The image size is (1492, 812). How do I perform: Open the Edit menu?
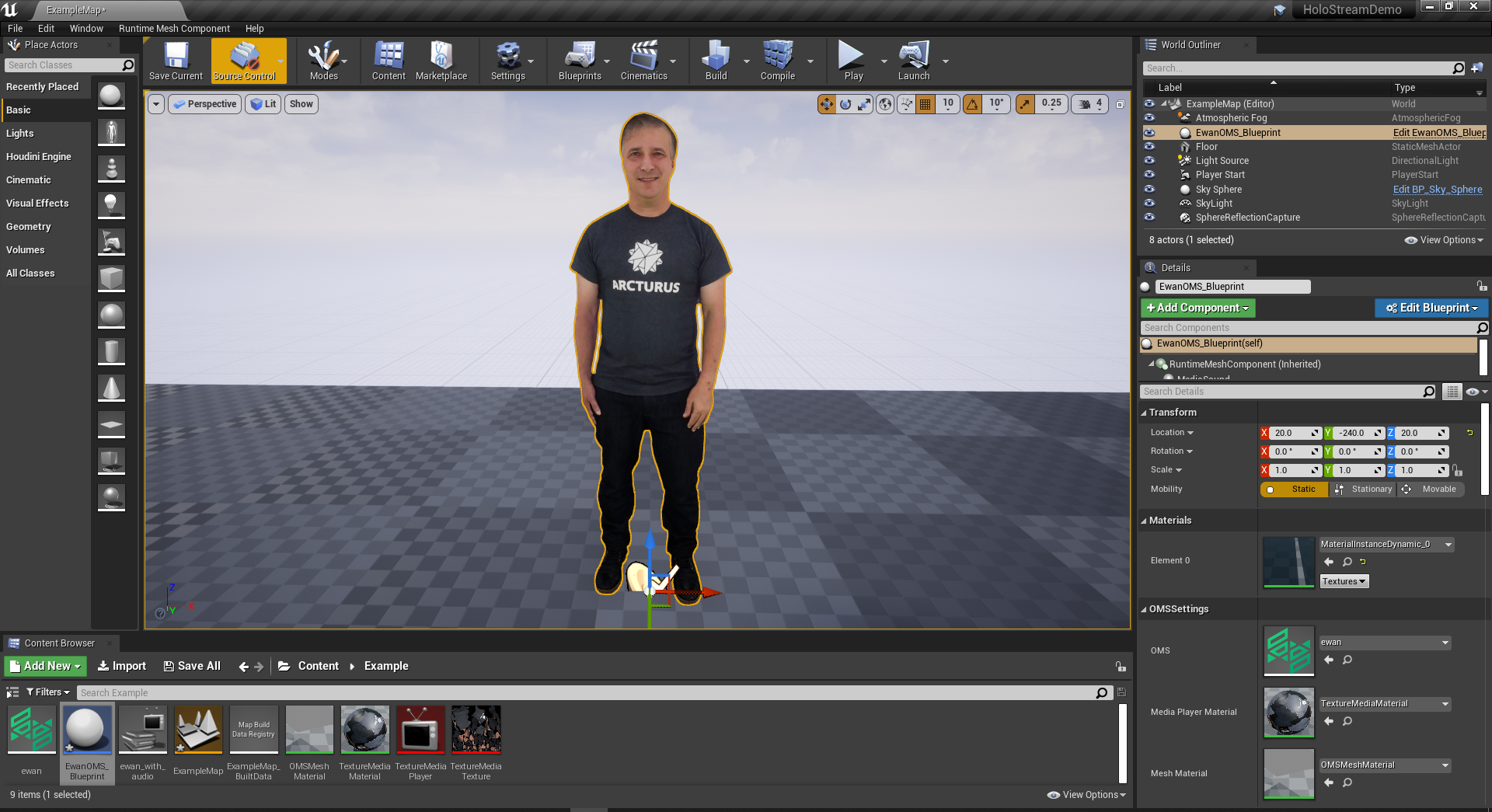point(46,29)
